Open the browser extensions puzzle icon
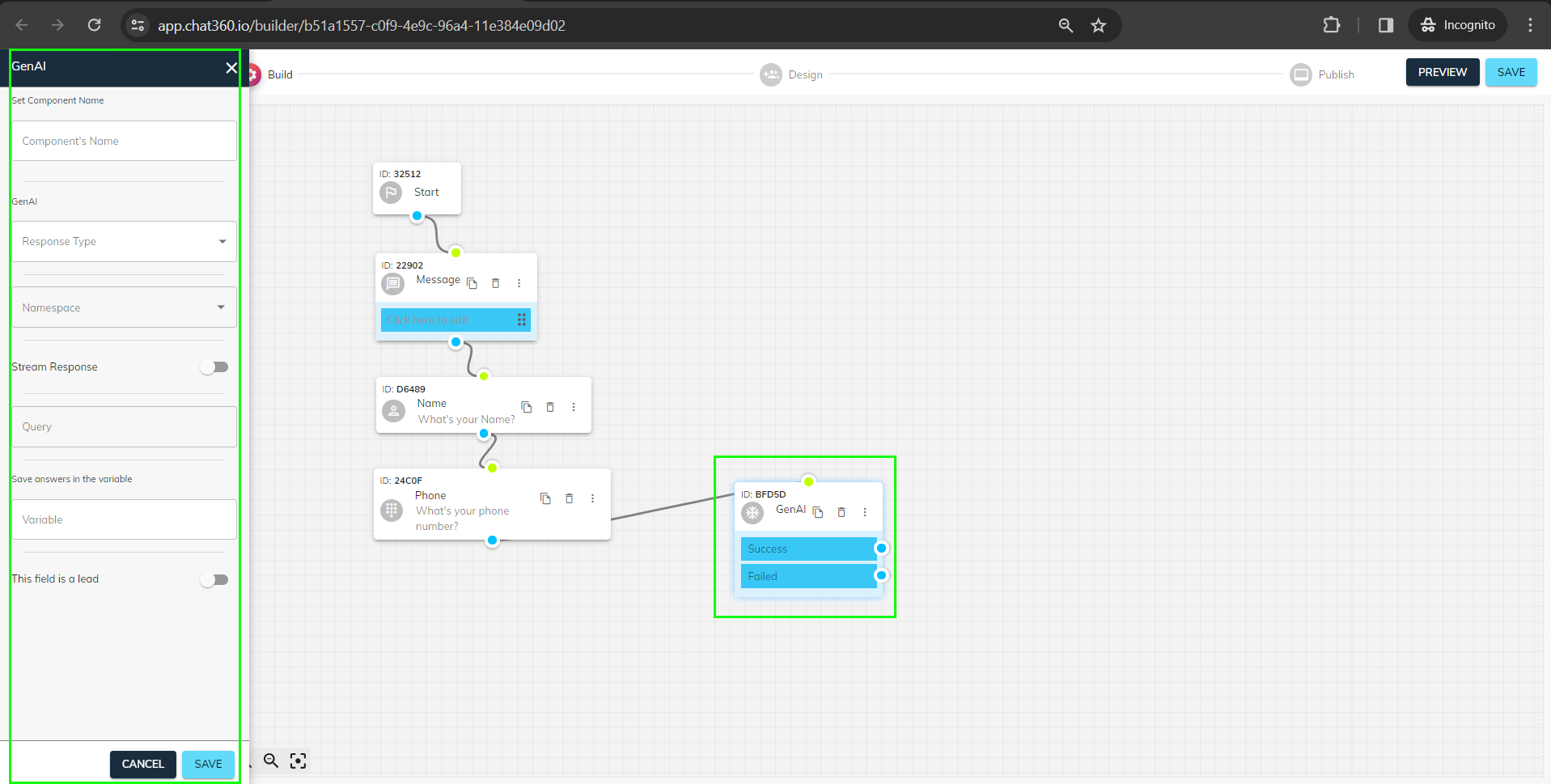Image resolution: width=1551 pixels, height=784 pixels. point(1331,25)
